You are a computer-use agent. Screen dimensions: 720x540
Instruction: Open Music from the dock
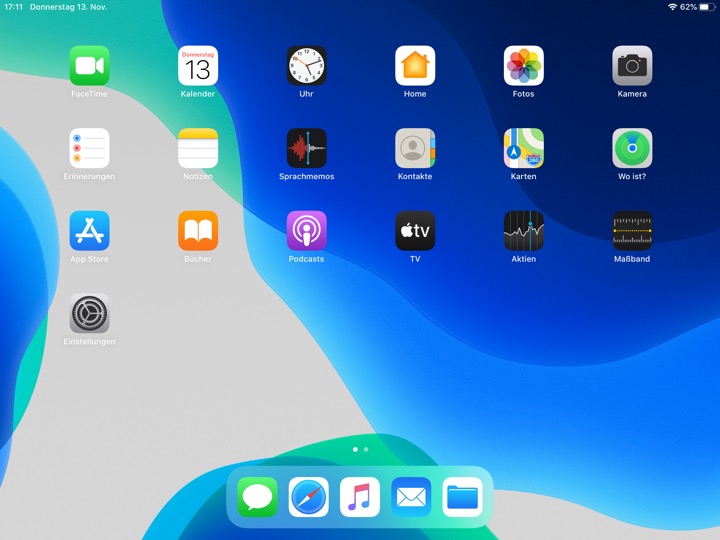click(360, 497)
